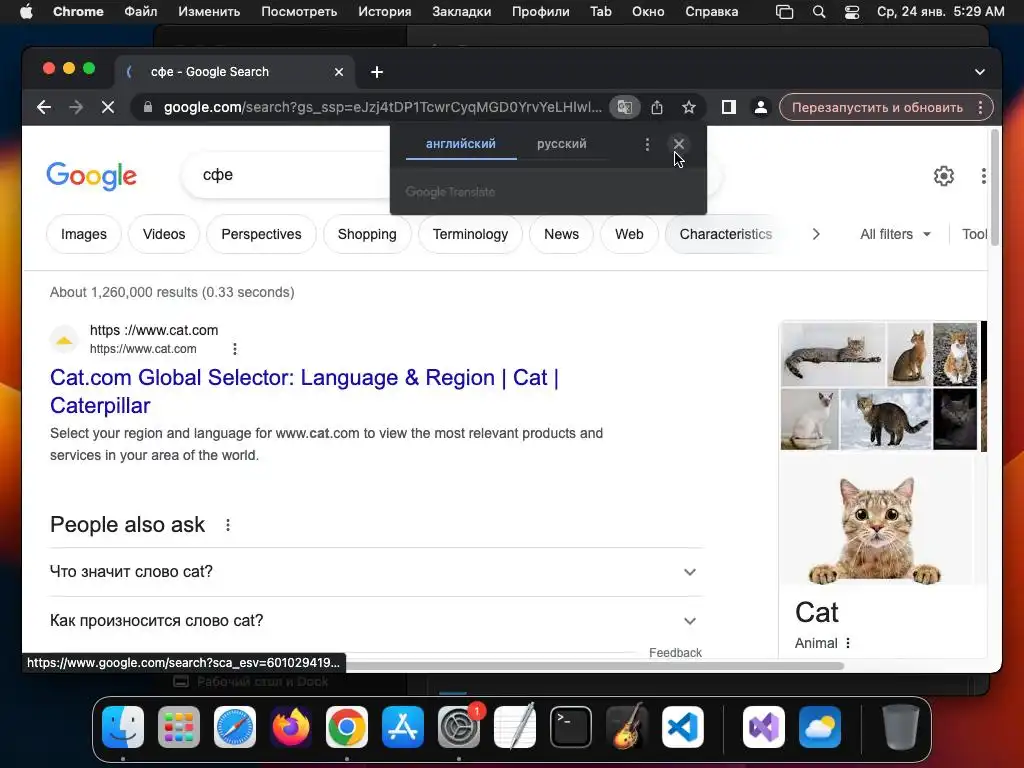Show more search filter chips arrow
Viewport: 1024px width, 768px height.
click(816, 234)
